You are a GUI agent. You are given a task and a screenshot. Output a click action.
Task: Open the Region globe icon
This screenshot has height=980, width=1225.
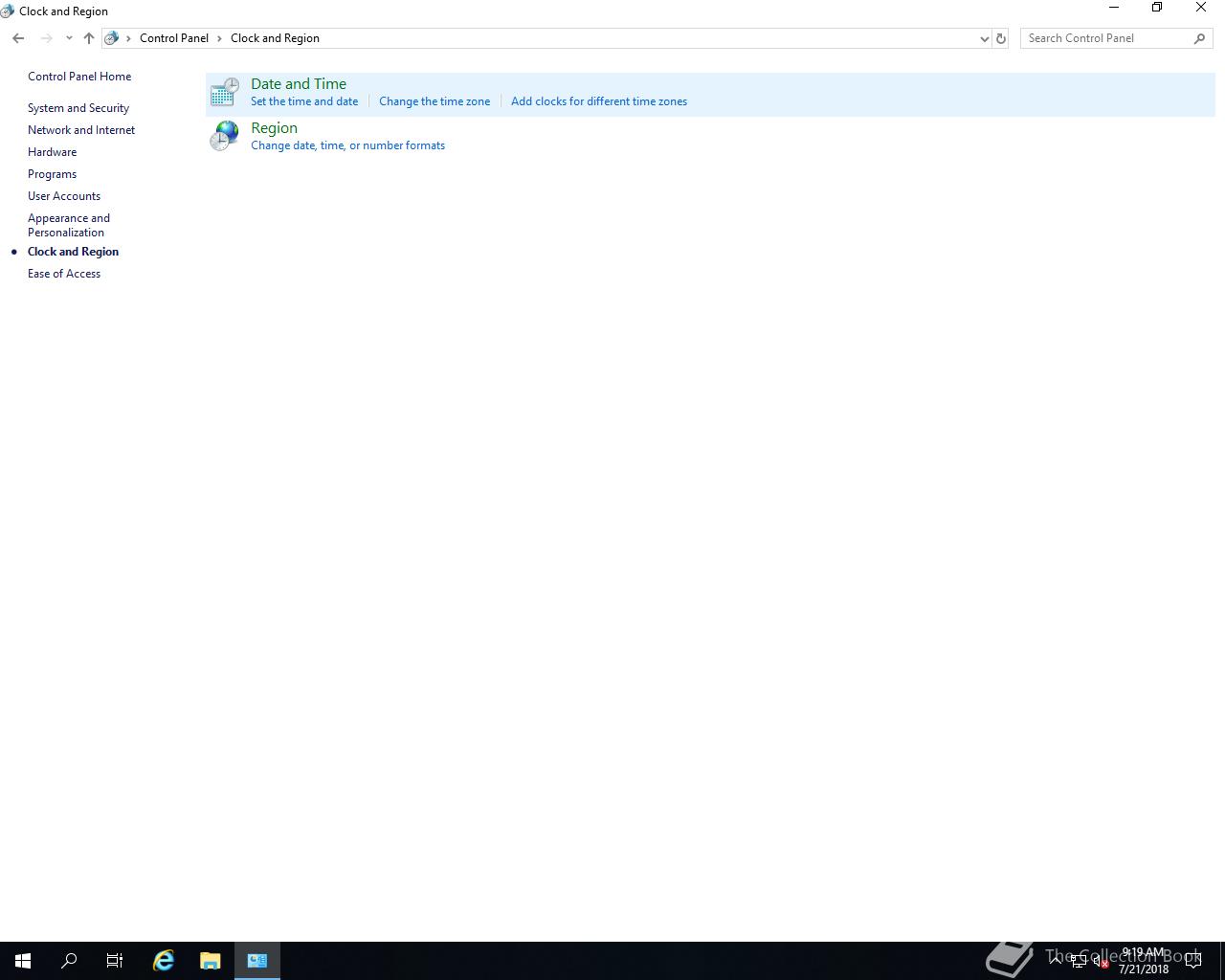pos(224,136)
